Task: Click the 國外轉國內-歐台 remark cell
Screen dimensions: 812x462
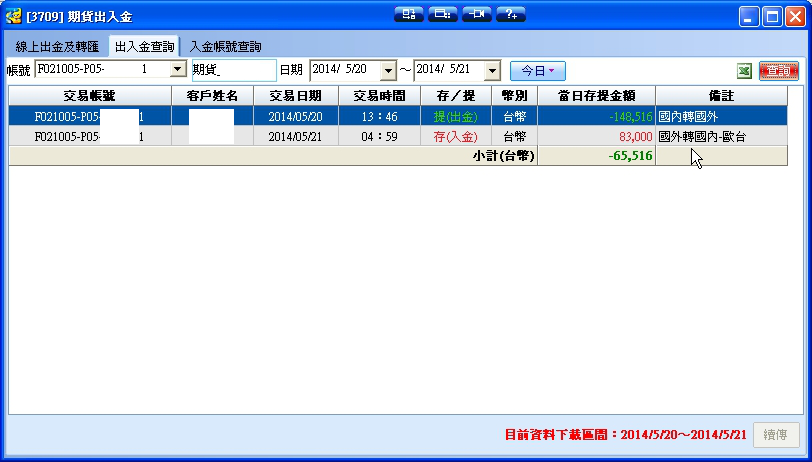Action: pos(721,136)
